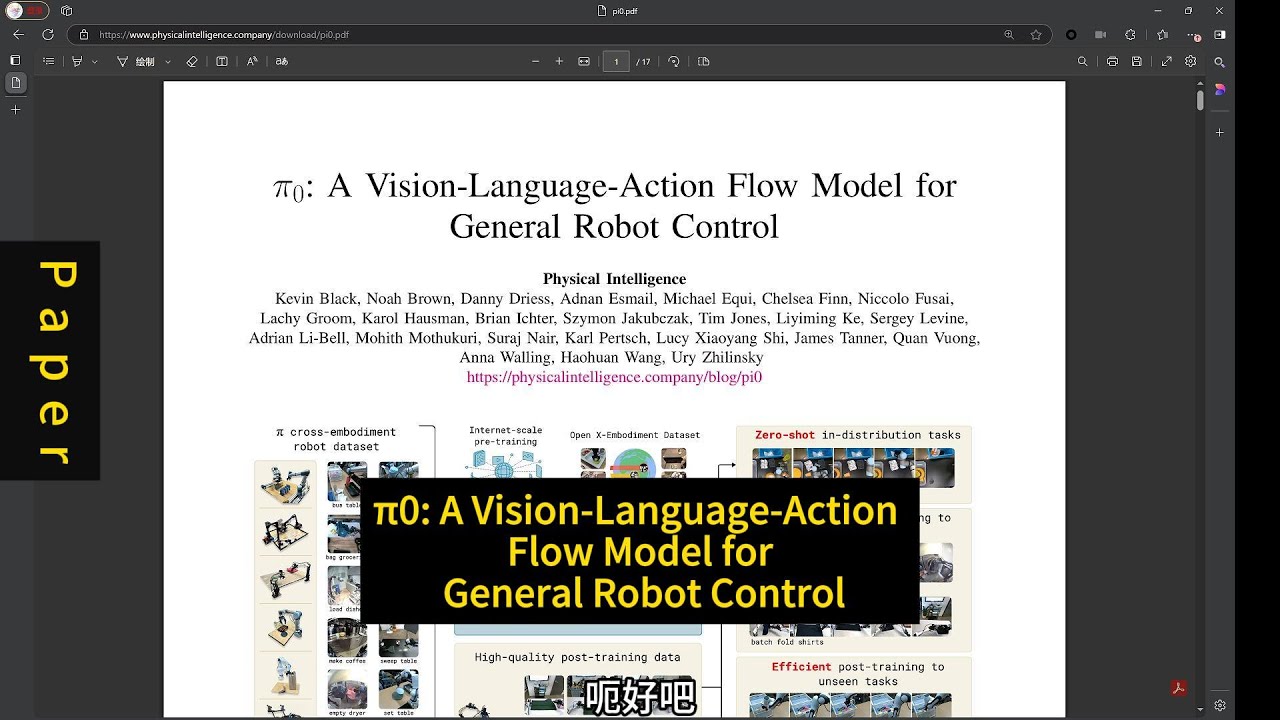Image resolution: width=1280 pixels, height=720 pixels.
Task: Open the Copilot sidebar icon
Action: coord(1220,90)
